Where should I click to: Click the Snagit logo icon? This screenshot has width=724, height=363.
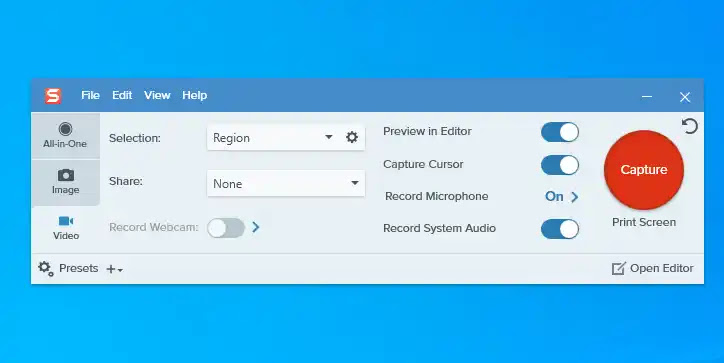point(53,96)
